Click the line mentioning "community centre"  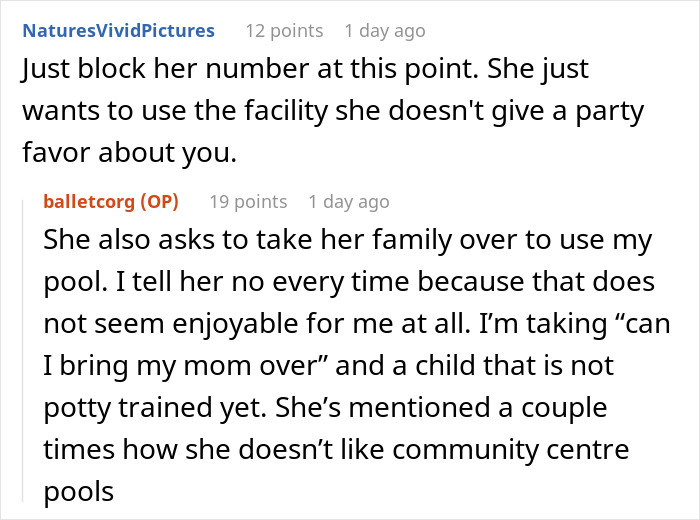336,449
